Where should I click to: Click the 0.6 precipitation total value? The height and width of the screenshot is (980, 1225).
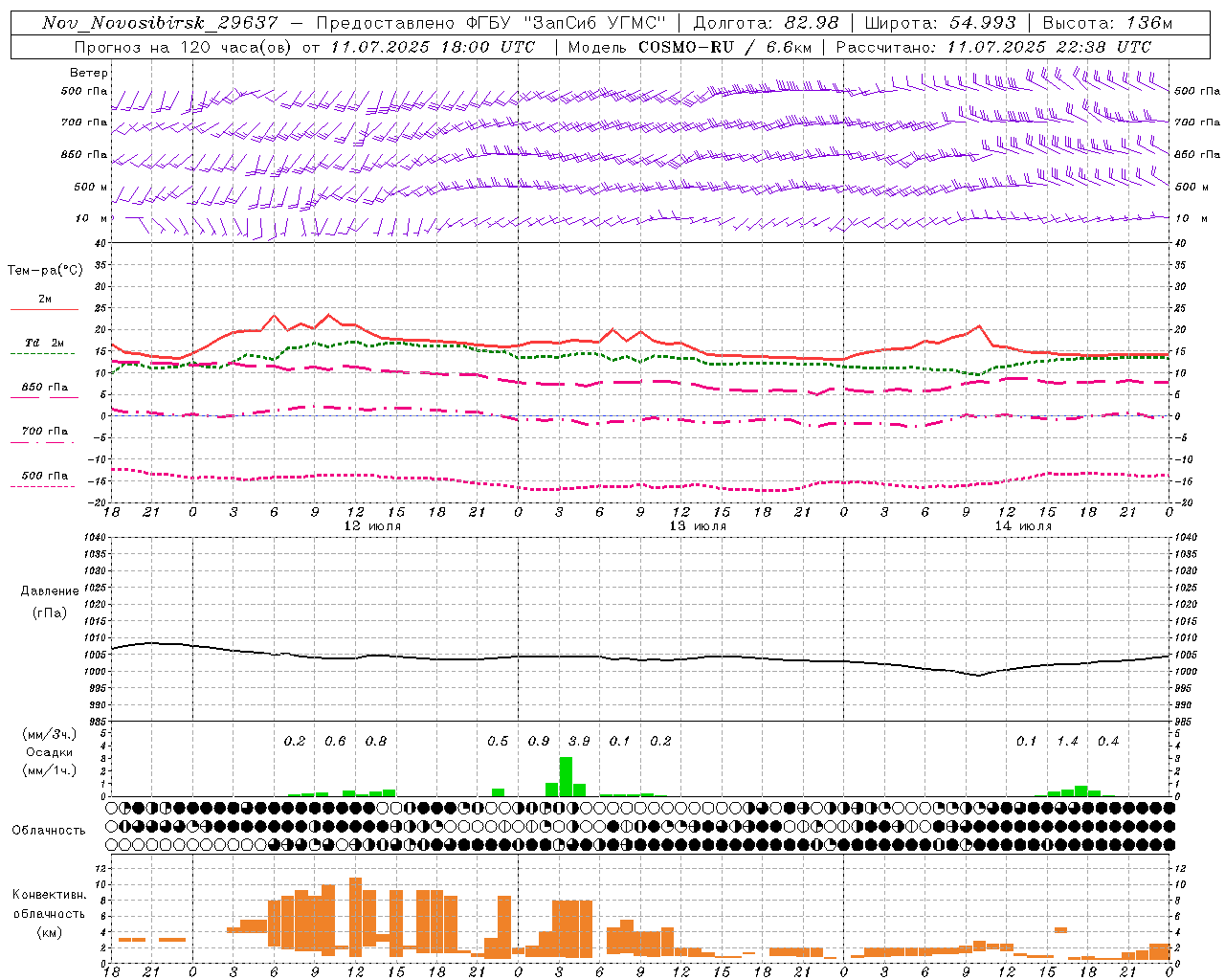click(335, 741)
